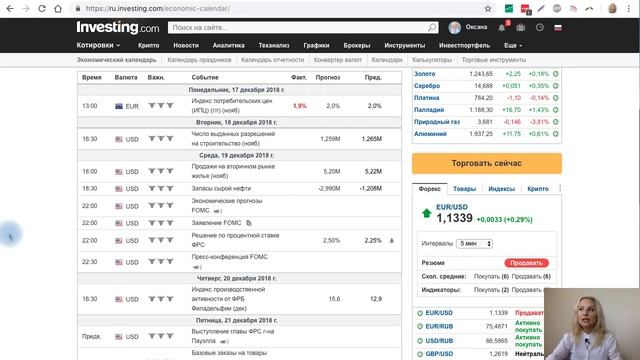Open event Выступление главы ФРС г-на Пауэлла
The width and height of the screenshot is (640, 360).
(233, 336)
